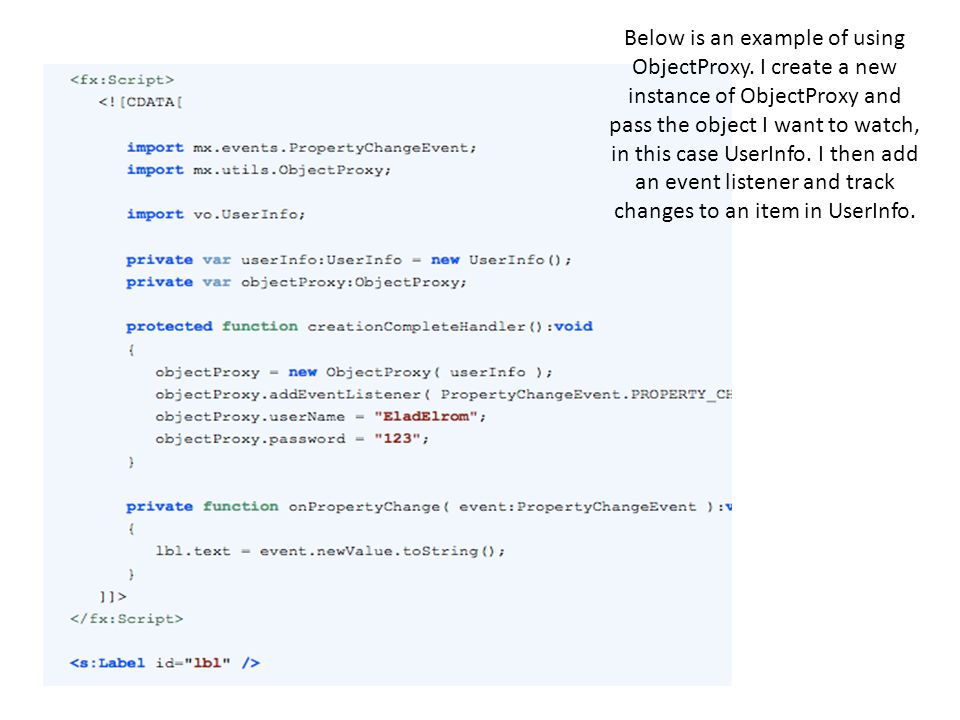Select the mx.utils.ObjectProxy import line
This screenshot has width=960, height=720.
point(258,170)
